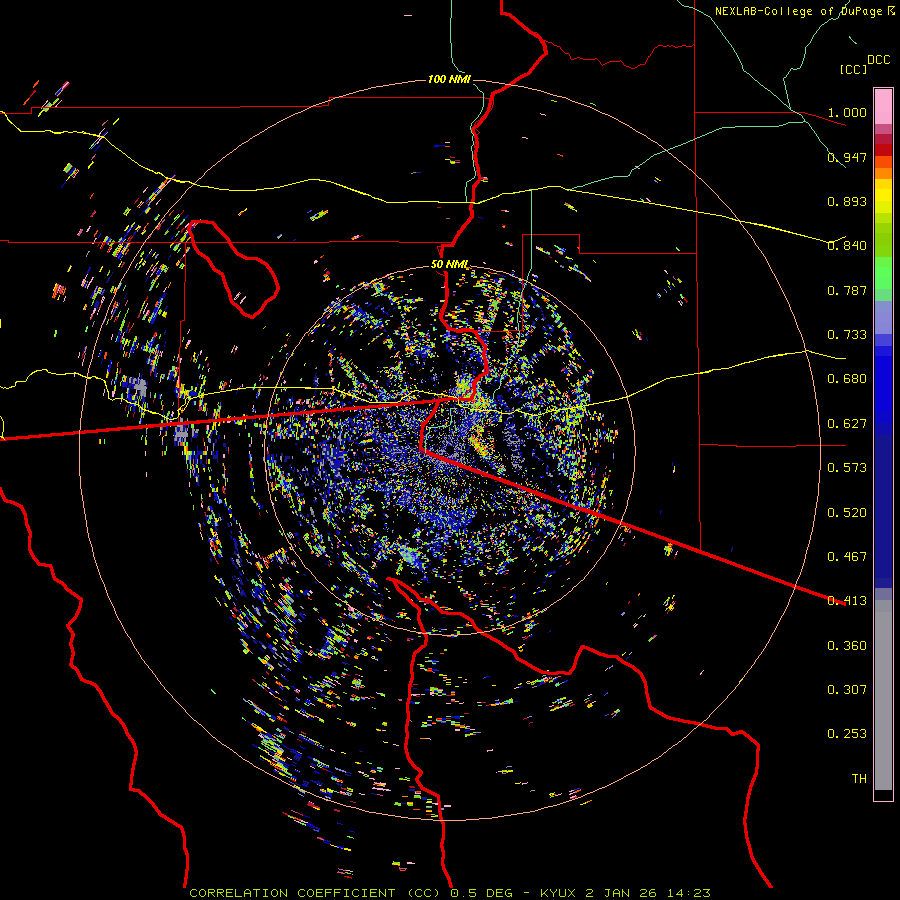The width and height of the screenshot is (900, 900).
Task: Click the NEXLAB-College of DuPage label
Action: (798, 11)
